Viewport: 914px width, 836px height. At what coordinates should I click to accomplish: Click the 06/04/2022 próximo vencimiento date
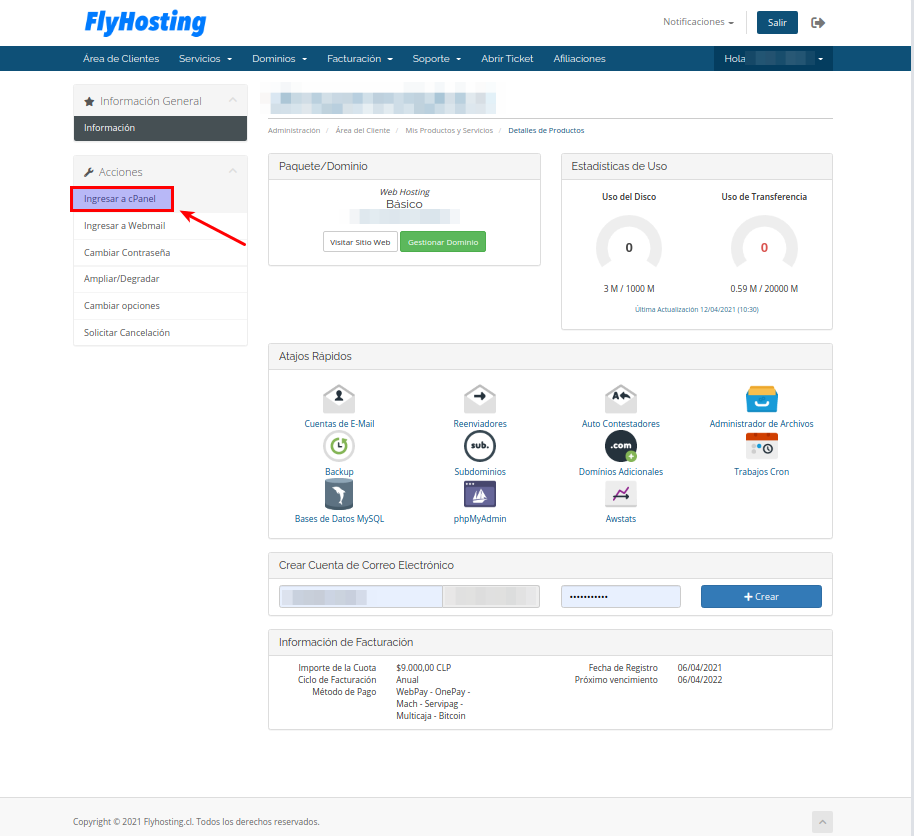pyautogui.click(x=699, y=680)
